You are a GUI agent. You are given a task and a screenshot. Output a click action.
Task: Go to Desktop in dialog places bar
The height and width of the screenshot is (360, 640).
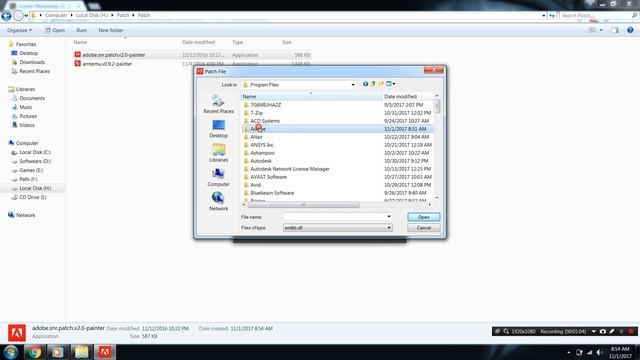tap(218, 128)
